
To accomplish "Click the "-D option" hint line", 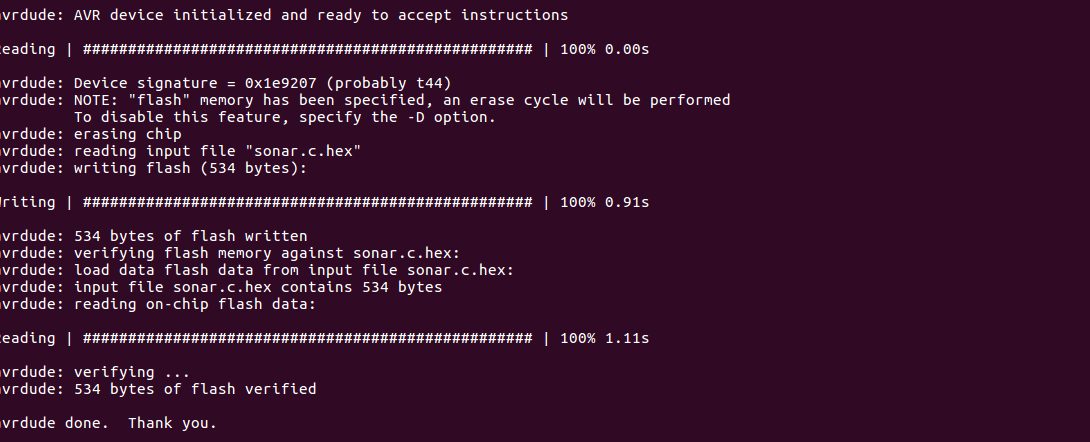I will (284, 117).
